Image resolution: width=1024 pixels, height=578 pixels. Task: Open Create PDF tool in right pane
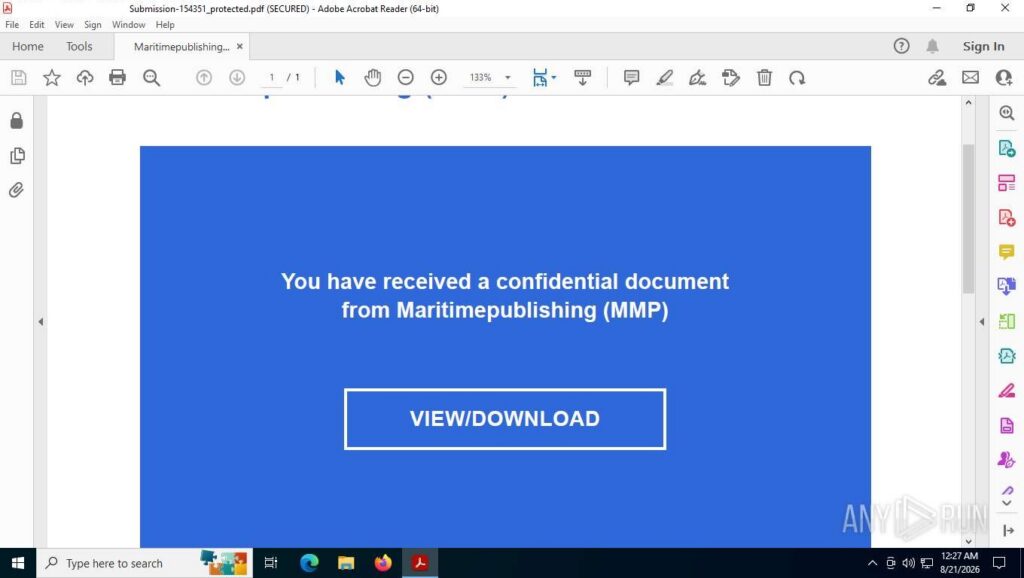click(1006, 217)
